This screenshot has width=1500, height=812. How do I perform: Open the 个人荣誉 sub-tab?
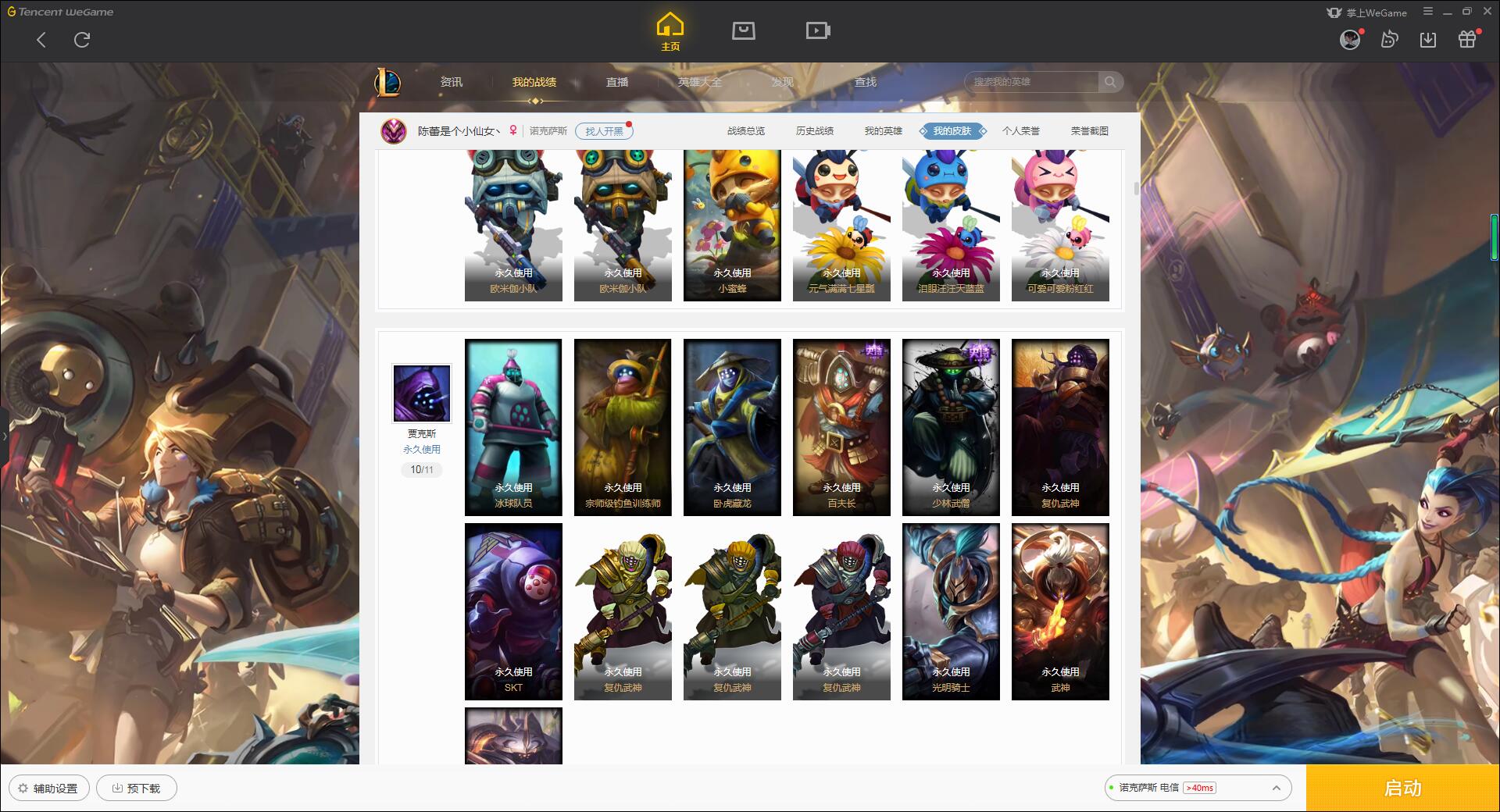tap(1021, 131)
